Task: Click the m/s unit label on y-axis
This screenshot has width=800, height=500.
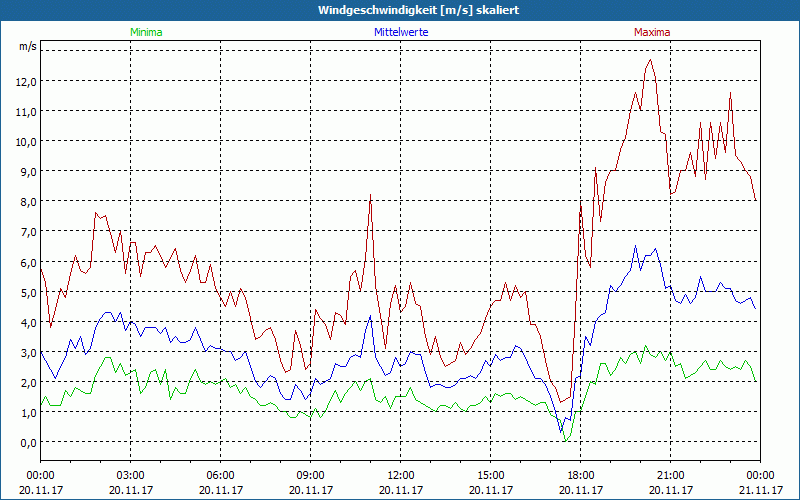Action: [27, 47]
